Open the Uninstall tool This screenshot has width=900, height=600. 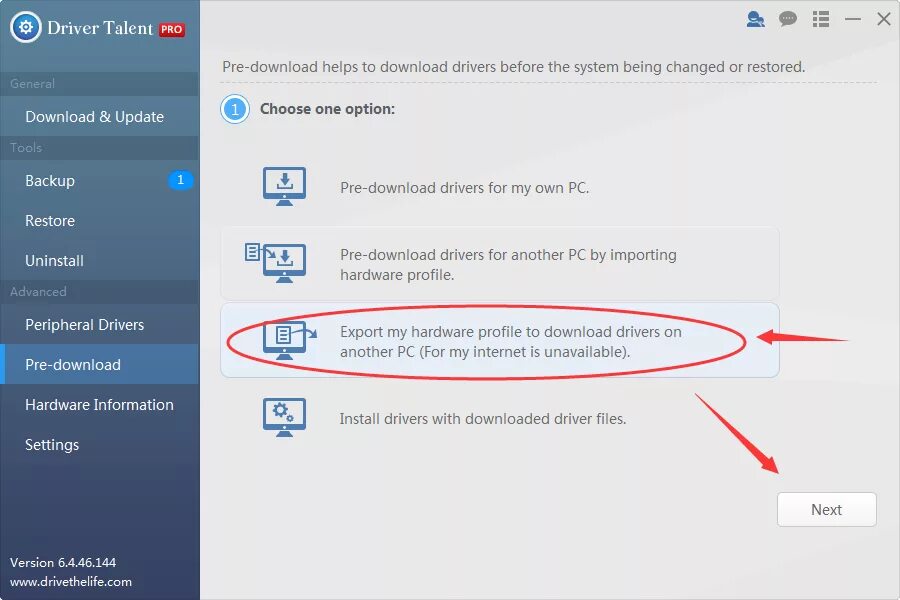pos(100,261)
